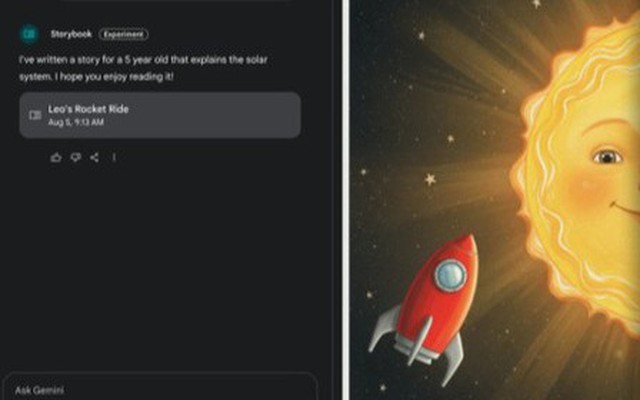Share the Storybook response
The image size is (640, 400).
[94, 158]
